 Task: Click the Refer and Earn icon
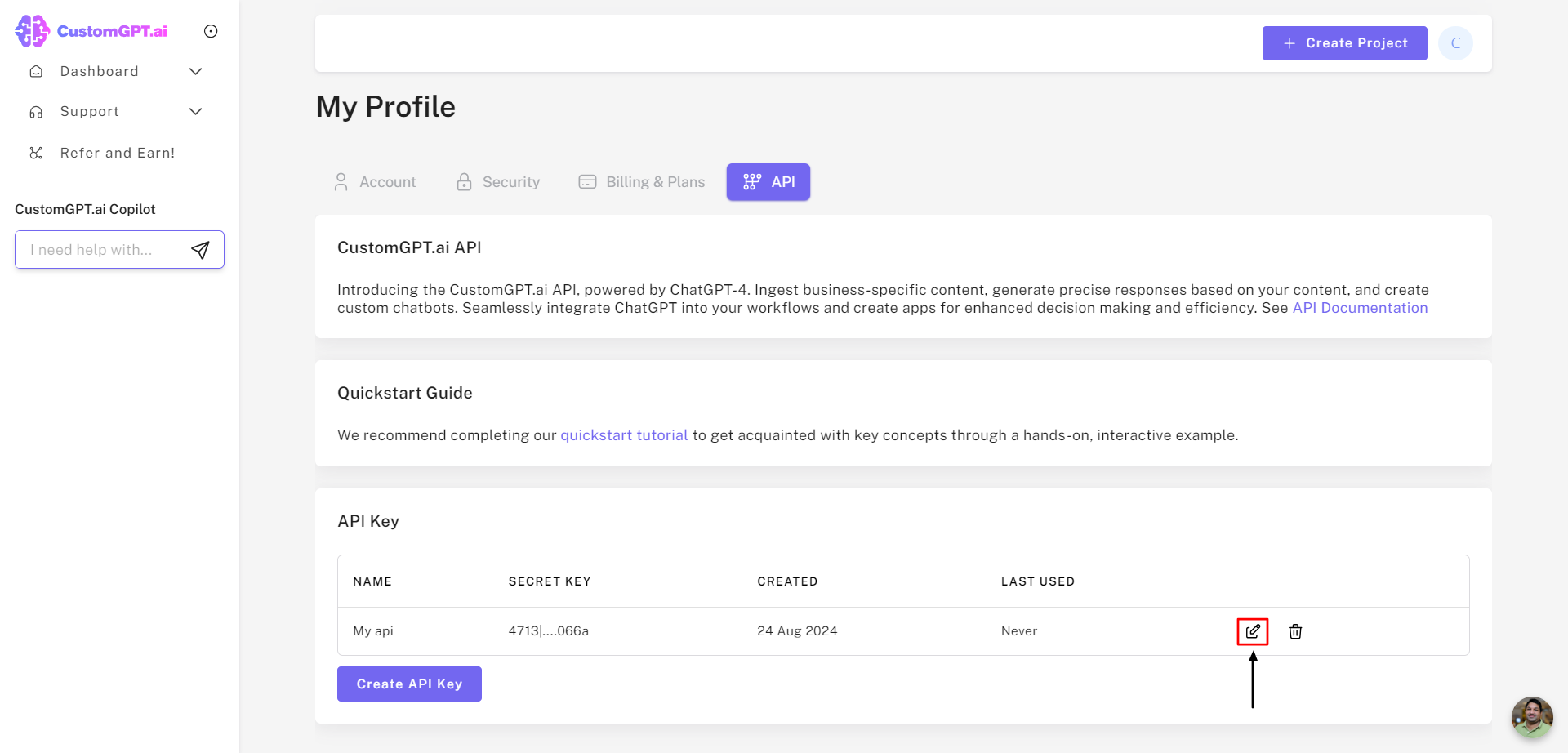(x=36, y=153)
